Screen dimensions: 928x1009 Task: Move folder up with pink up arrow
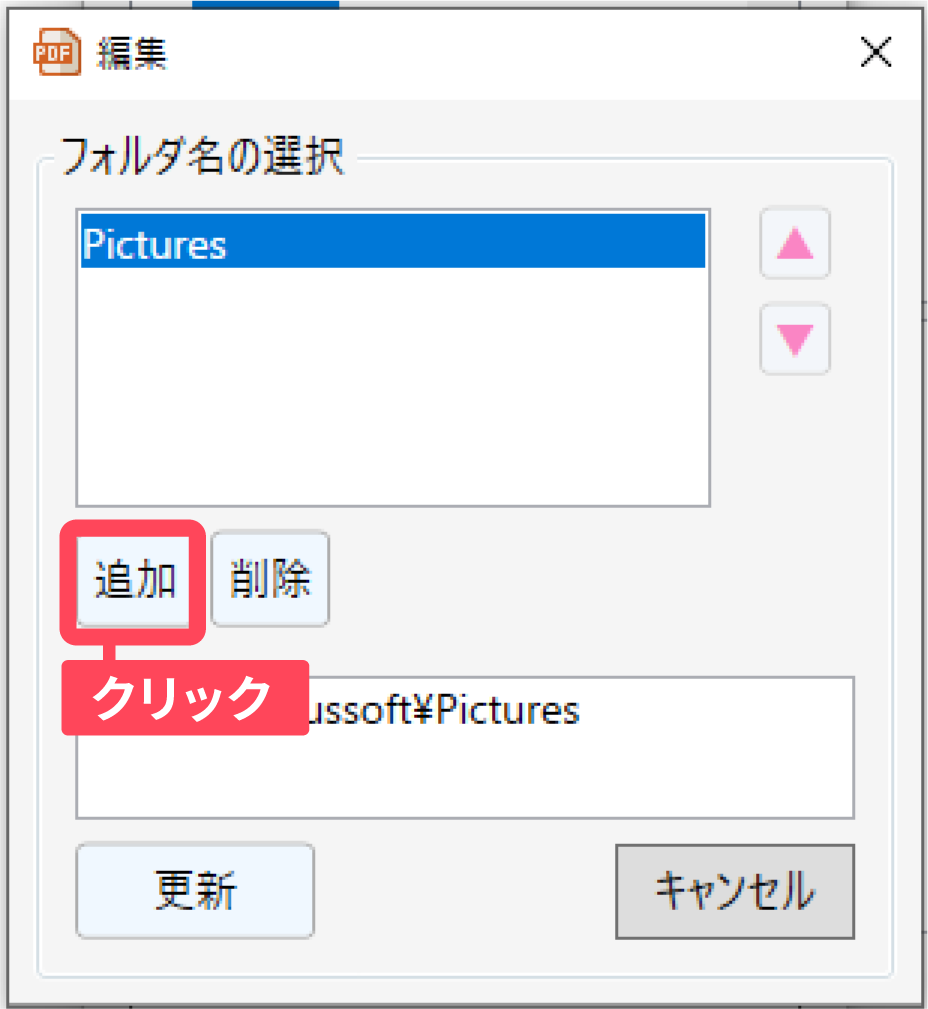click(x=795, y=243)
